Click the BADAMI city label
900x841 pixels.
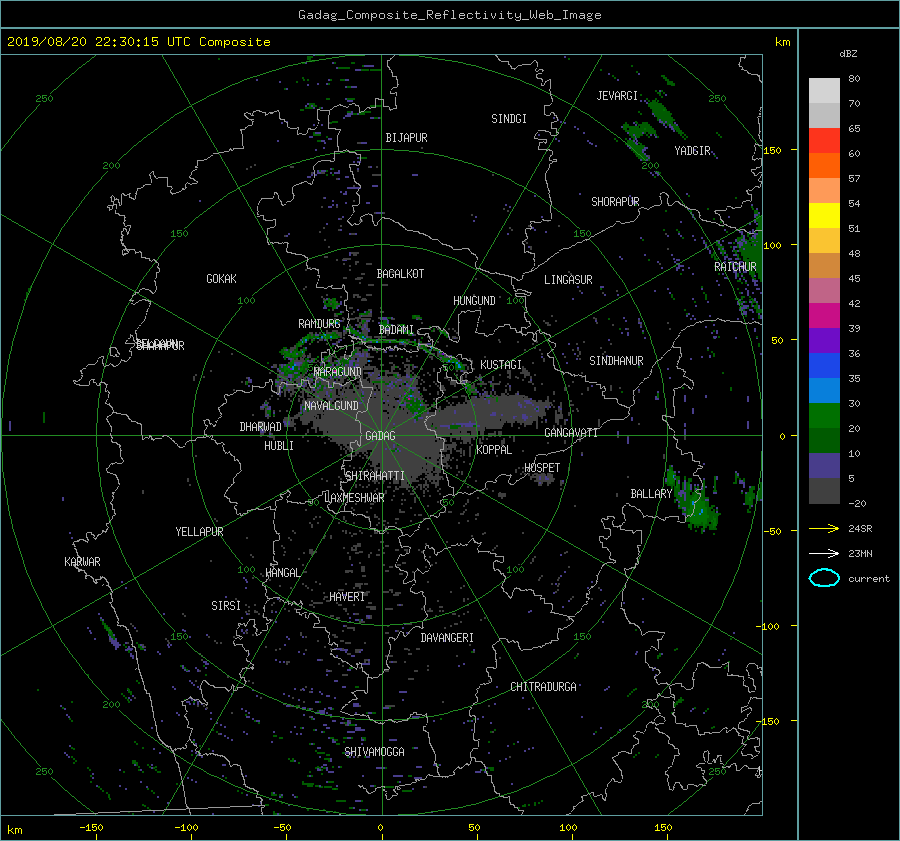[396, 330]
